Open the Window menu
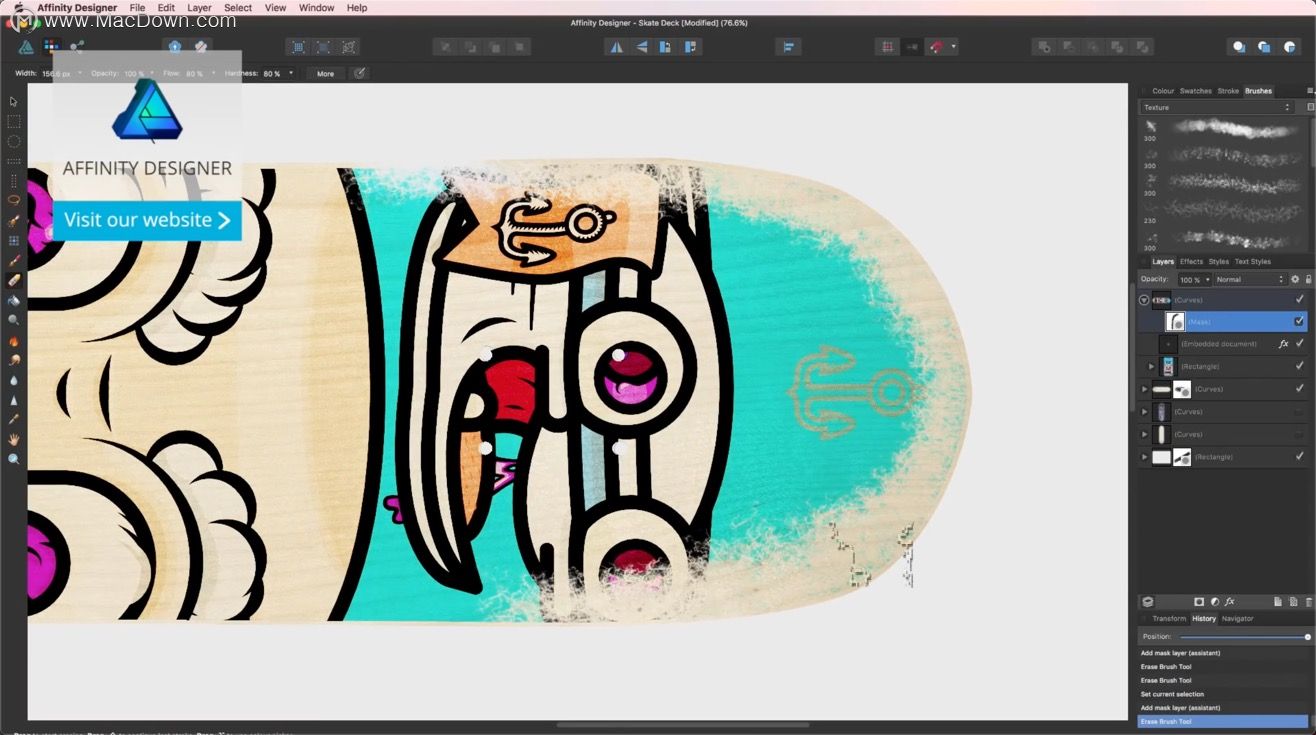 point(317,7)
